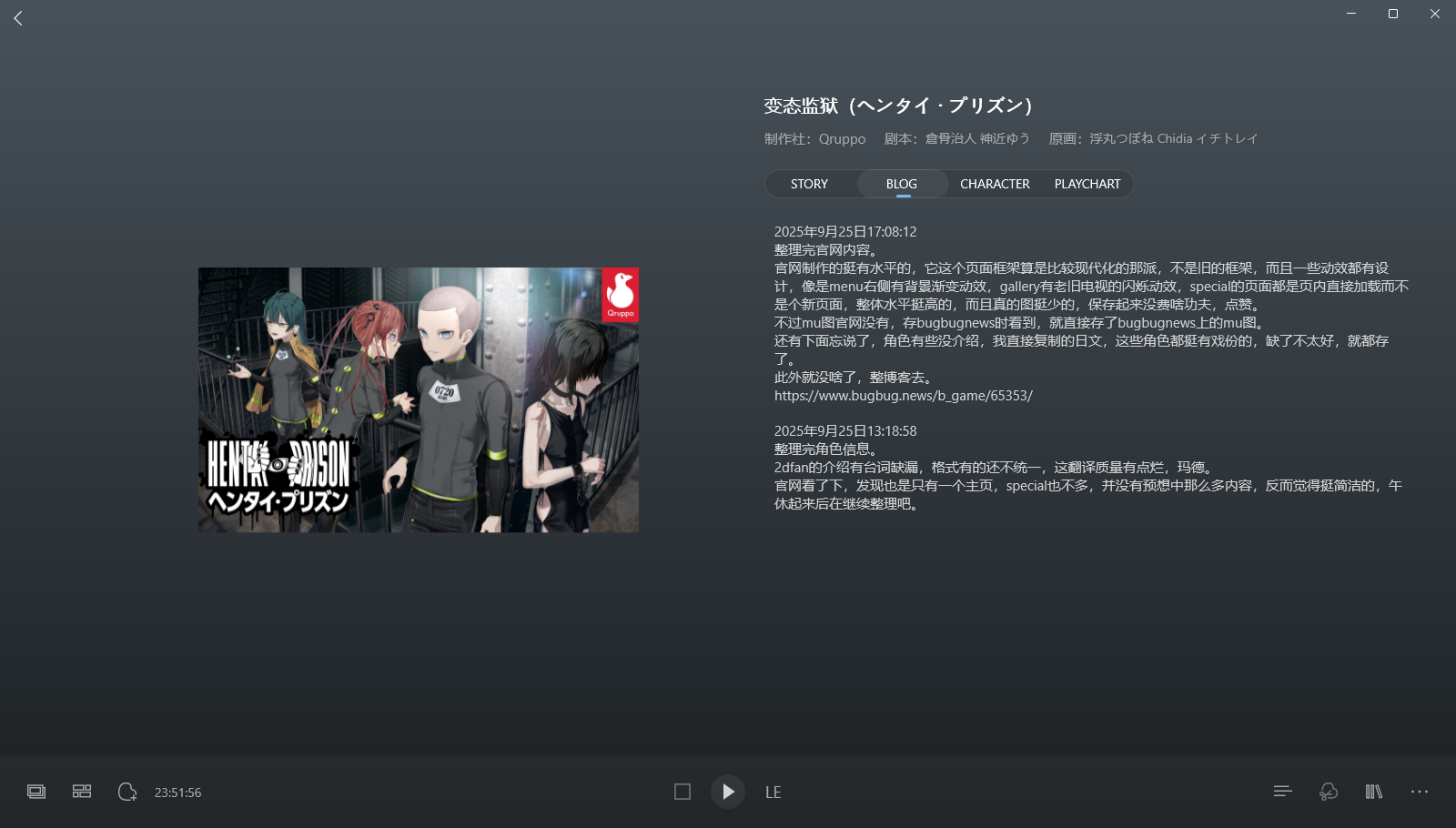Viewport: 1456px width, 828px height.
Task: Click the bubble-with-plus icon by the timer
Action: click(127, 792)
